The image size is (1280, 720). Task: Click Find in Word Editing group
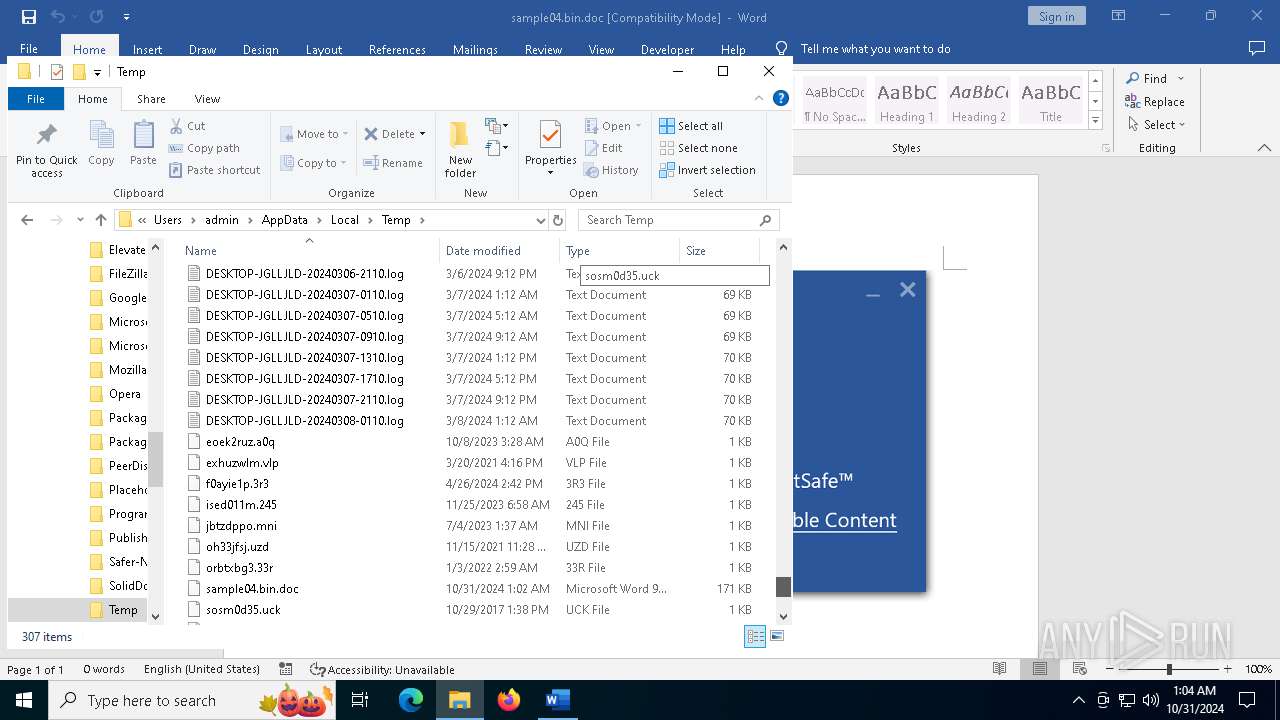1145,78
